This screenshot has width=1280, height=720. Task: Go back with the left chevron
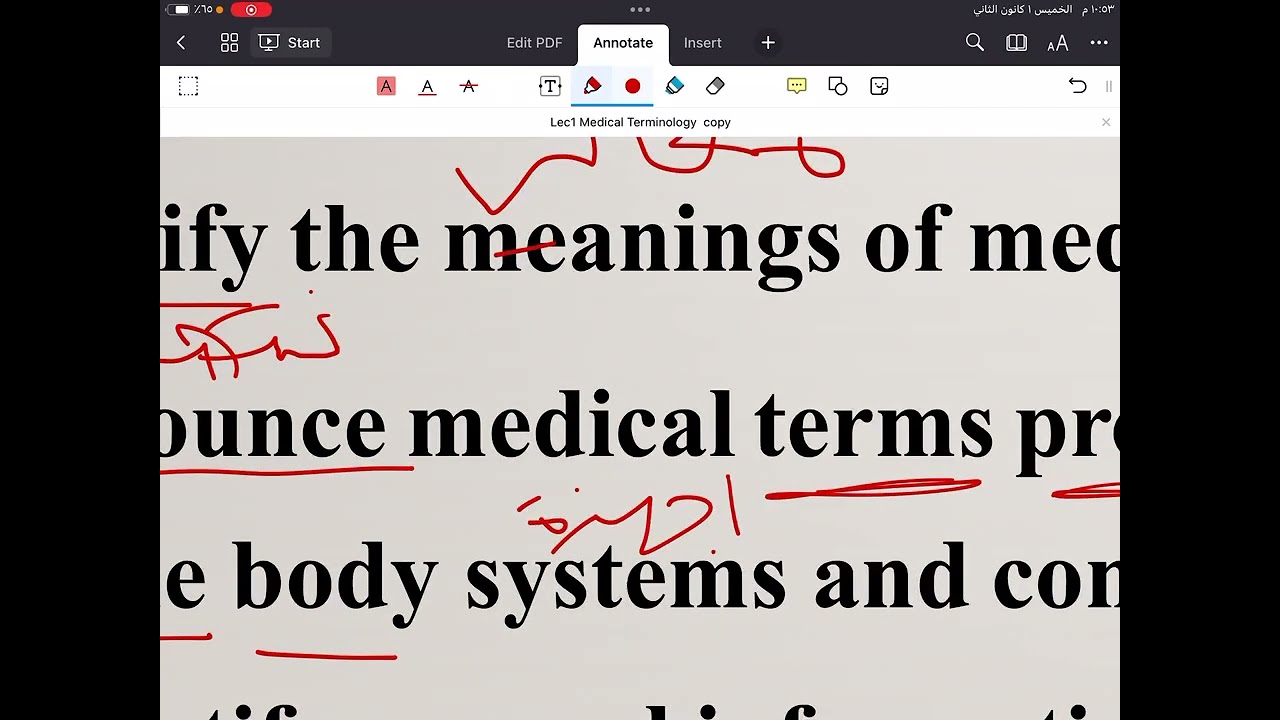pos(181,43)
